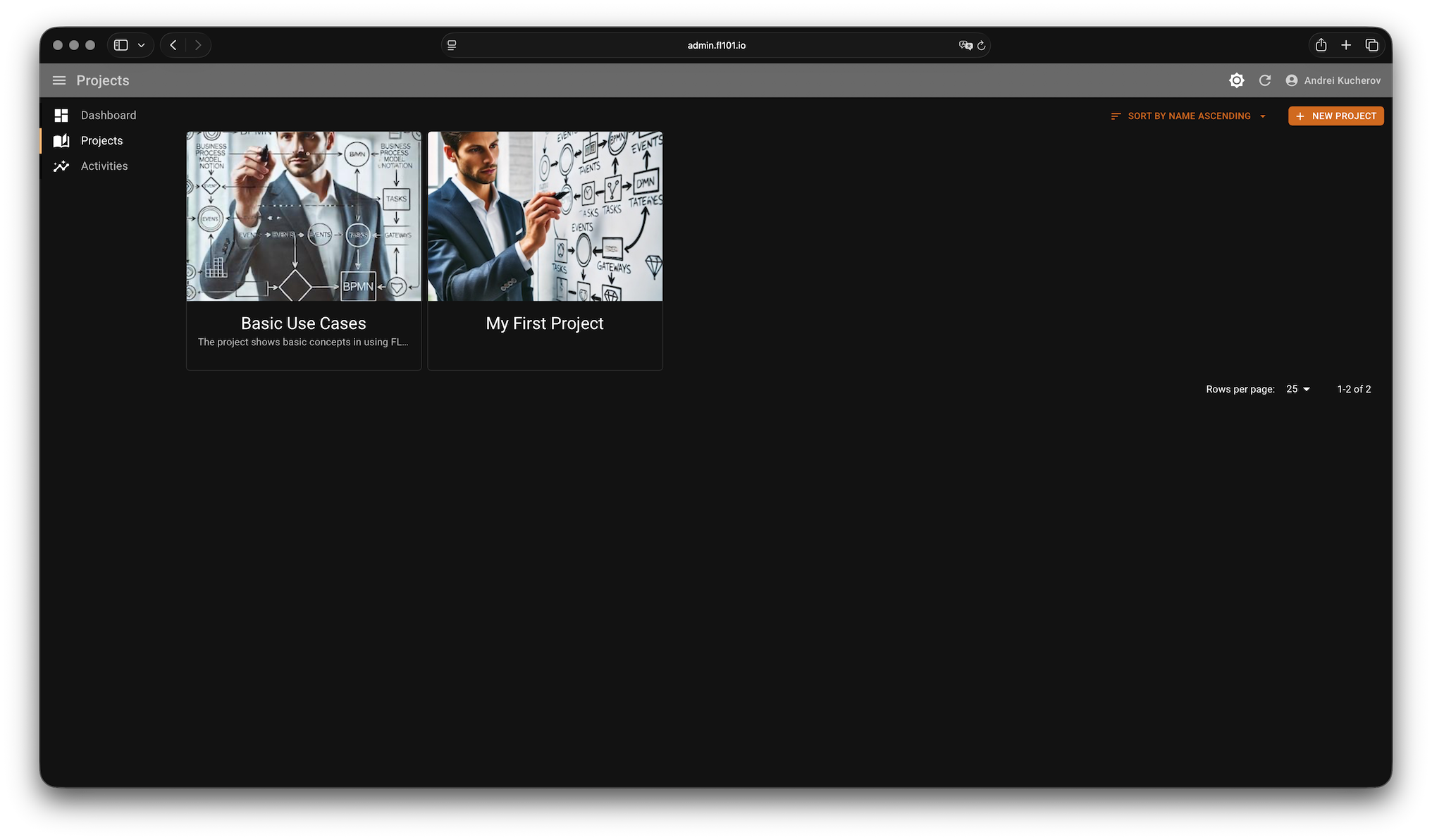Select Projects in the sidebar
The width and height of the screenshot is (1432, 840).
tap(101, 140)
